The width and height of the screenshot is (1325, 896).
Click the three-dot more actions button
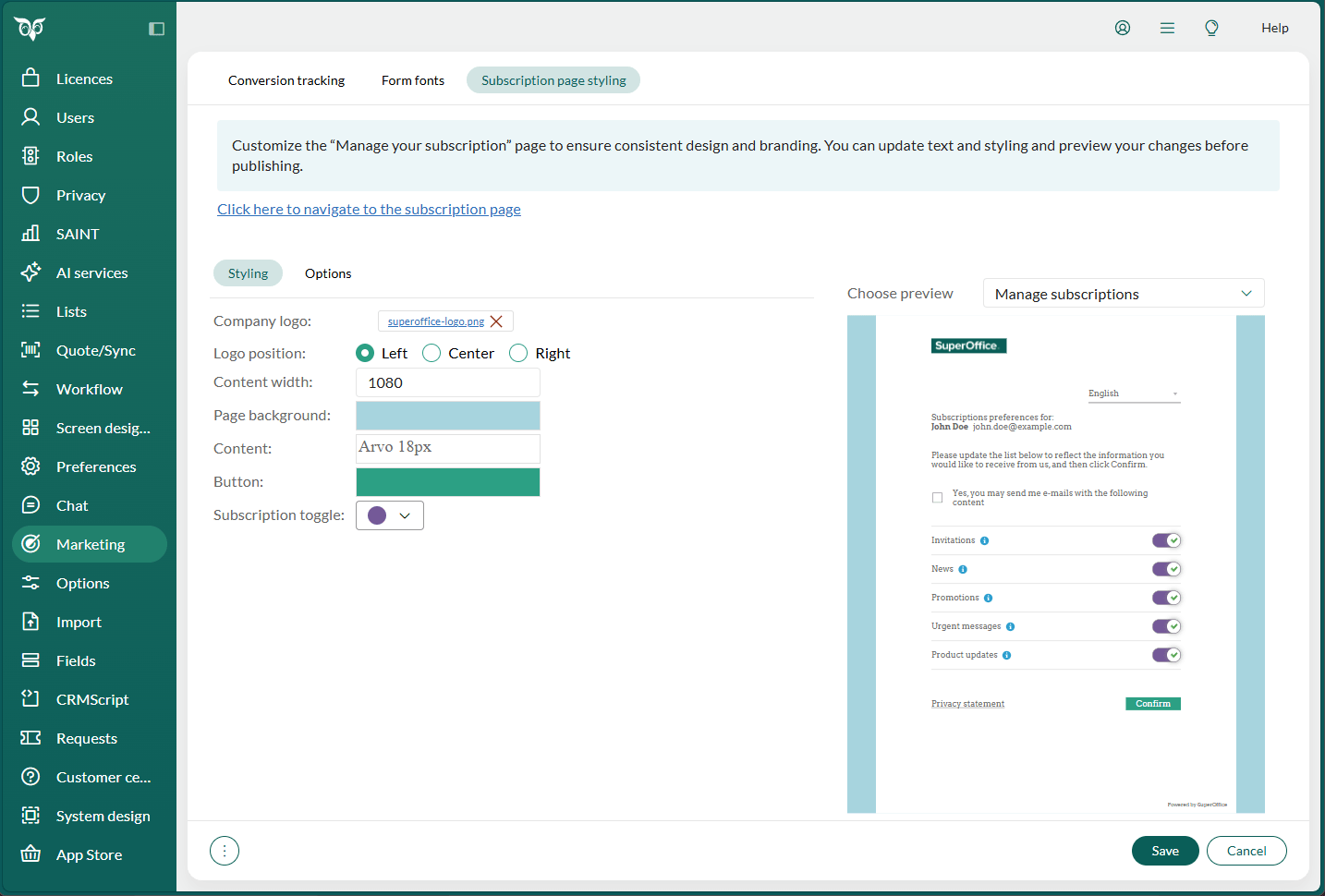tap(225, 851)
